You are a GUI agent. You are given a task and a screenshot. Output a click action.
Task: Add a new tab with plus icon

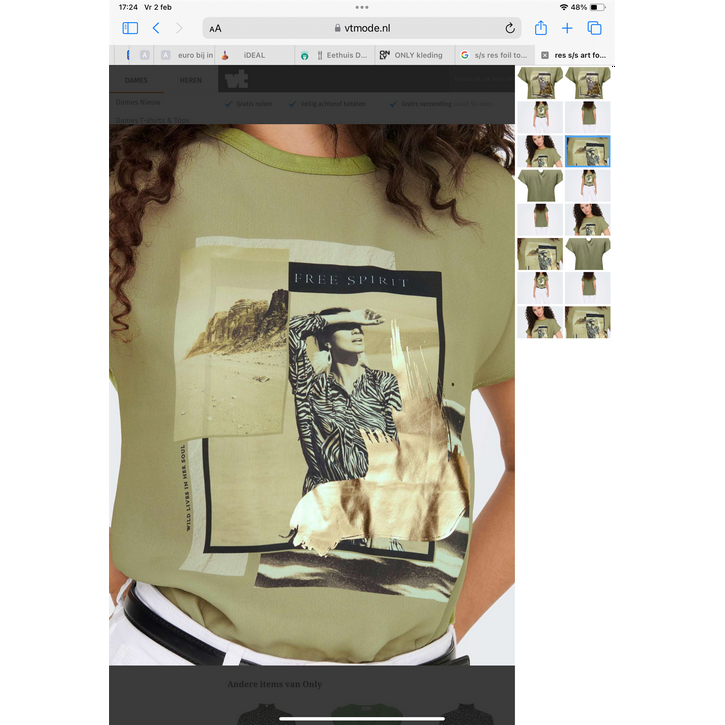[x=567, y=28]
